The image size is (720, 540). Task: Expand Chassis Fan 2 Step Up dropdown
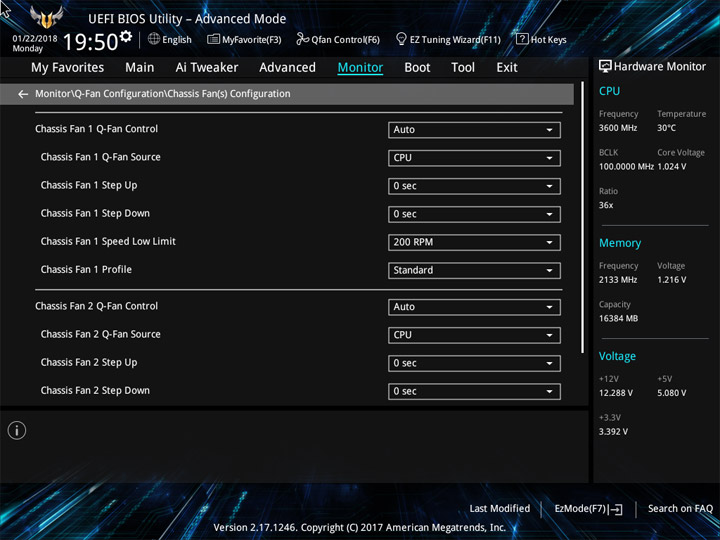click(474, 364)
